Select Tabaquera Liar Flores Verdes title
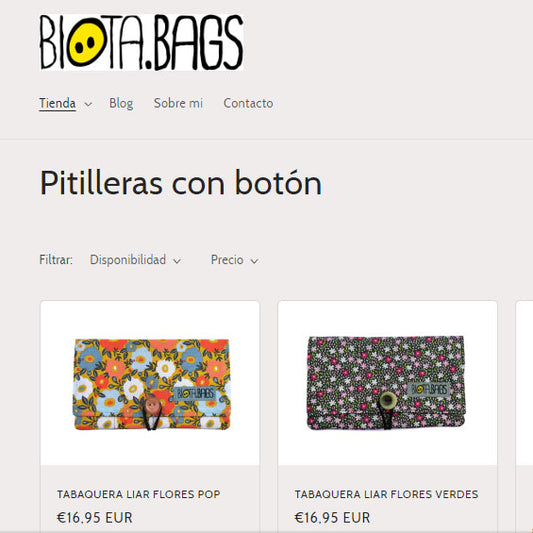The image size is (533, 533). pos(386,494)
